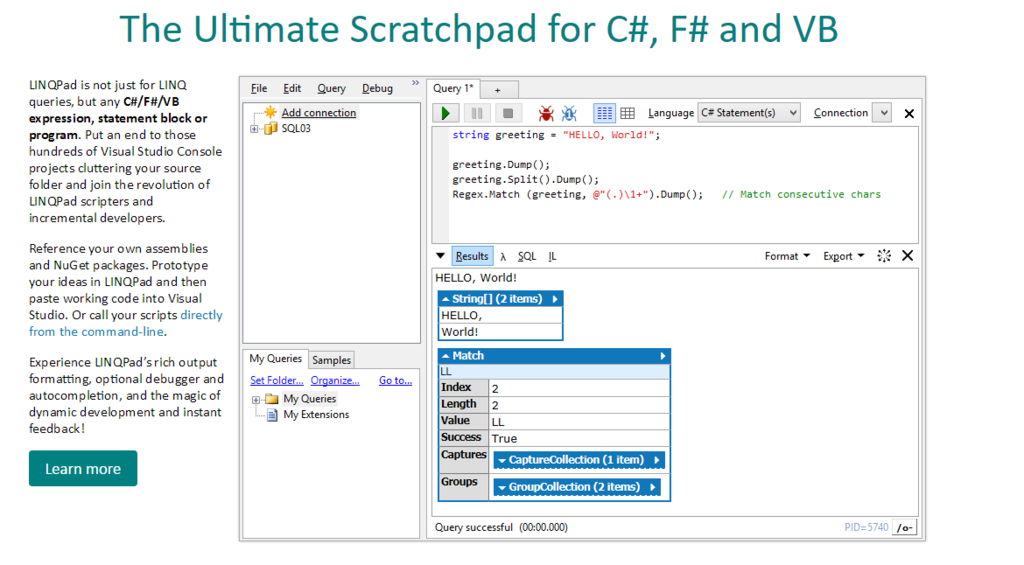The width and height of the screenshot is (1024, 565).
Task: Select data grid results view icon
Action: click(x=628, y=113)
